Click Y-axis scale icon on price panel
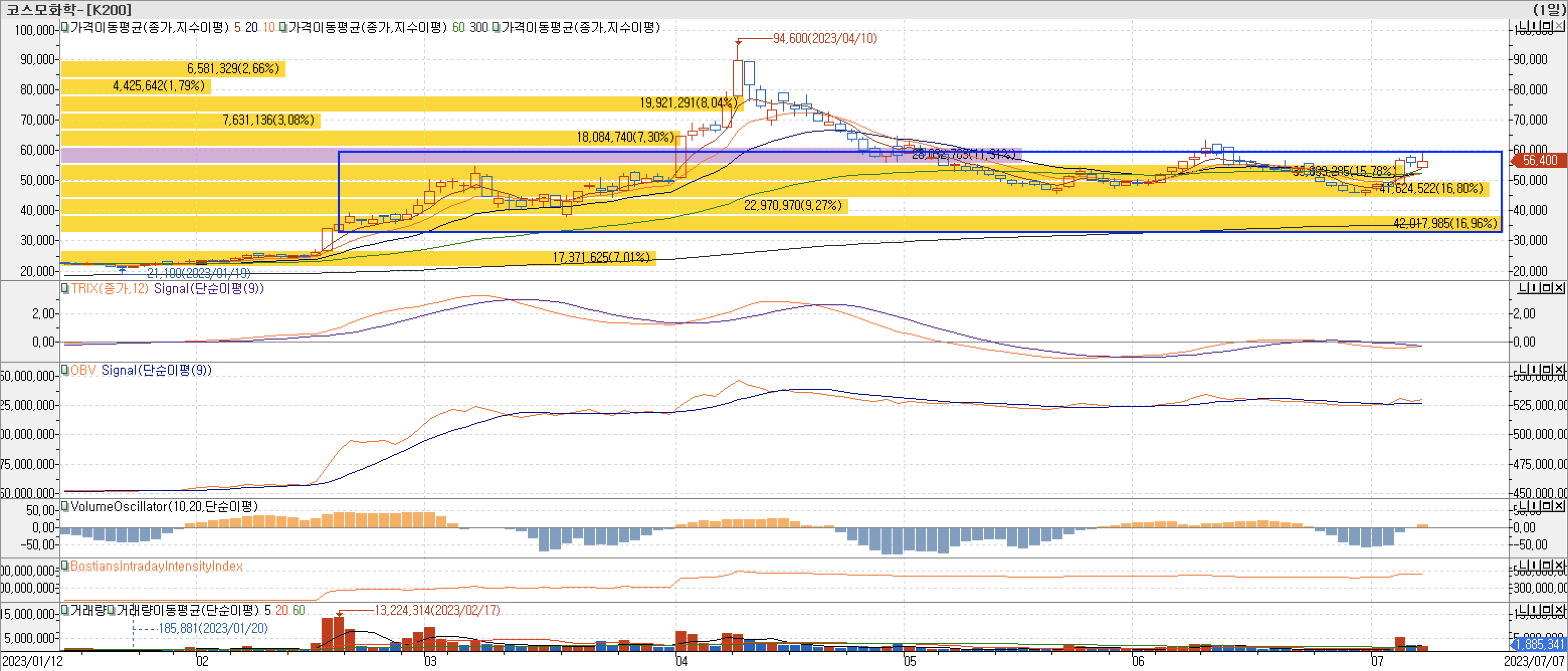This screenshot has width=1568, height=671. 1523,26
